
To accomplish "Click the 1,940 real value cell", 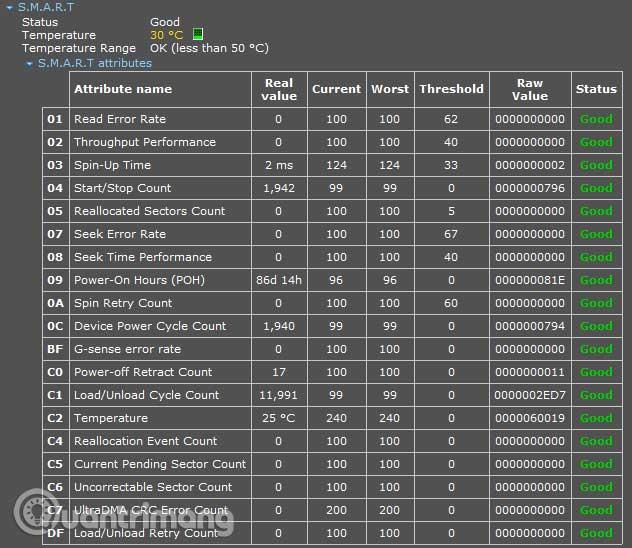I will tap(279, 326).
